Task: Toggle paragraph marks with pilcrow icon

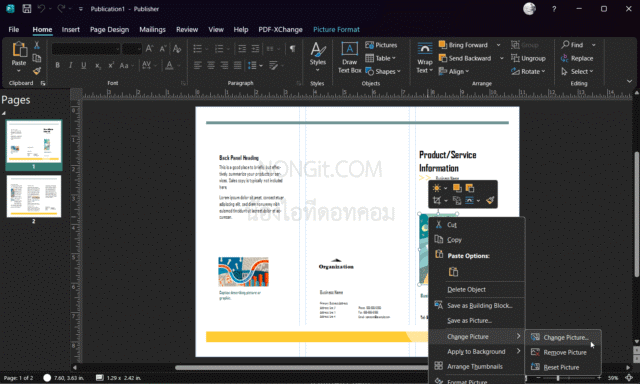Action: coord(293,49)
